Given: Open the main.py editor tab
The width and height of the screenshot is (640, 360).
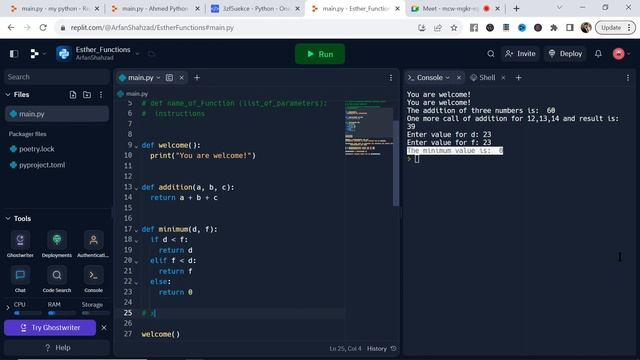Looking at the screenshot, I should pyautogui.click(x=140, y=78).
